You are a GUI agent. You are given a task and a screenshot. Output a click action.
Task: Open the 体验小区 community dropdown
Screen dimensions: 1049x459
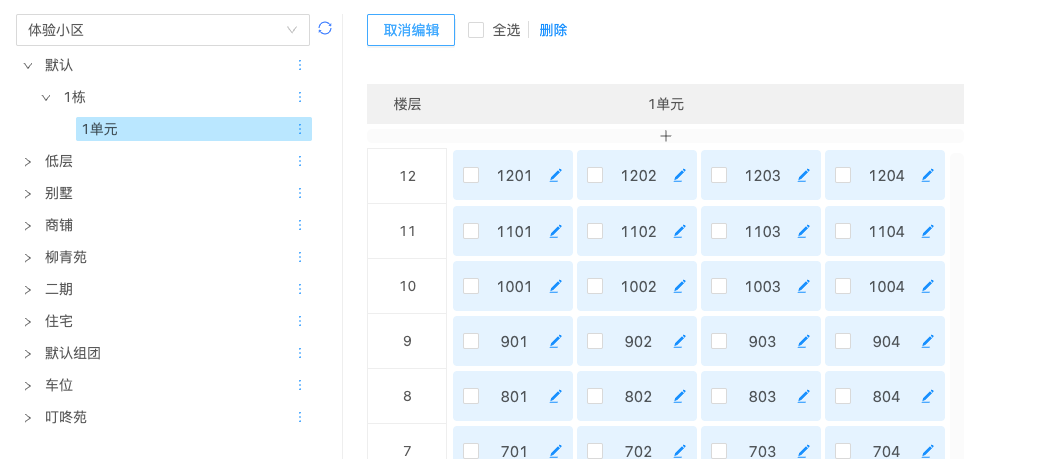(163, 30)
